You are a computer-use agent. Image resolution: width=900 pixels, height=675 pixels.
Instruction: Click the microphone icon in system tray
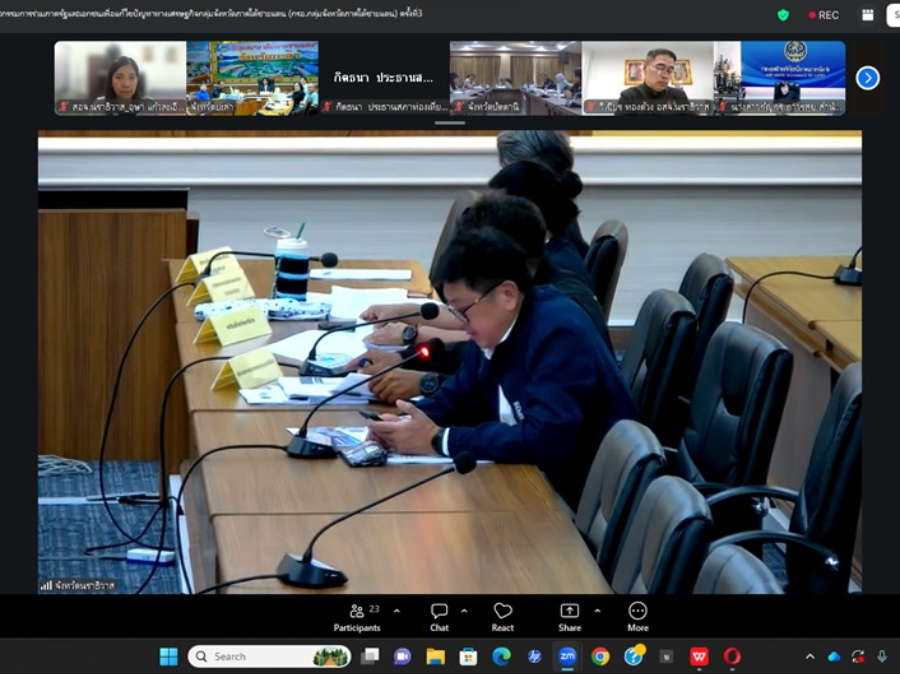[x=882, y=656]
